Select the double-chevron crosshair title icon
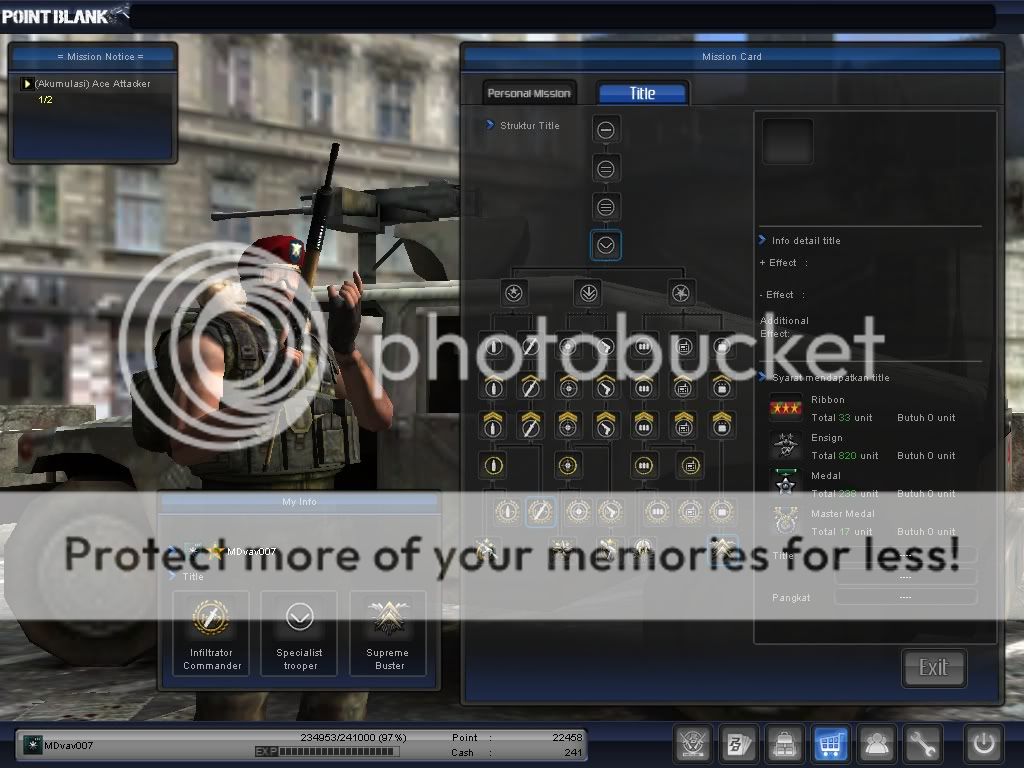This screenshot has height=768, width=1024. coord(568,424)
